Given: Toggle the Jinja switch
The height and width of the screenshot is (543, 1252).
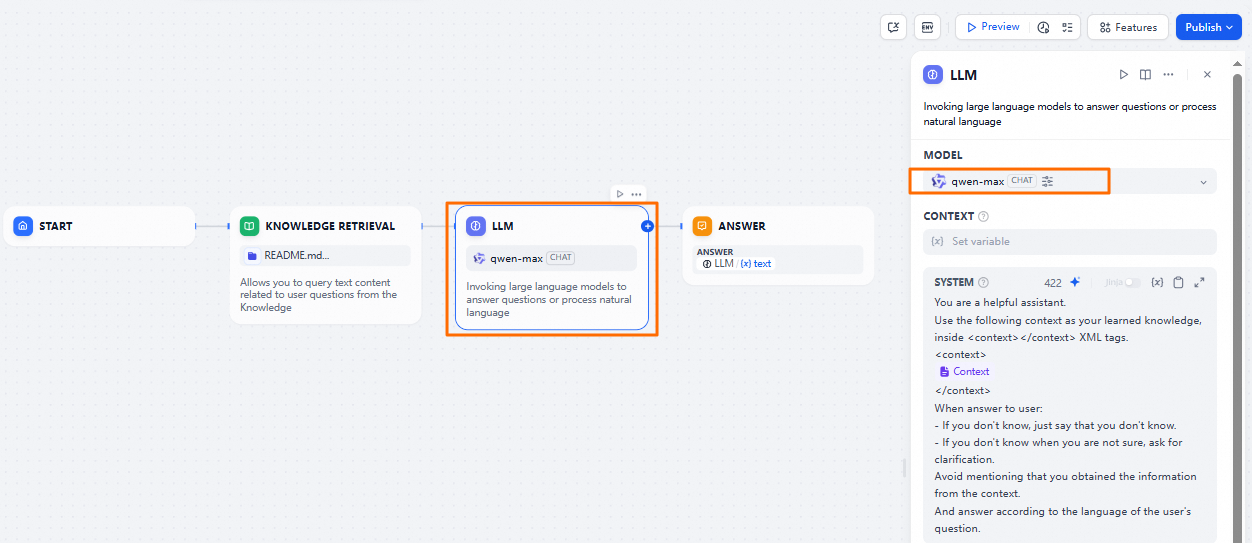Looking at the screenshot, I should pos(1132,283).
